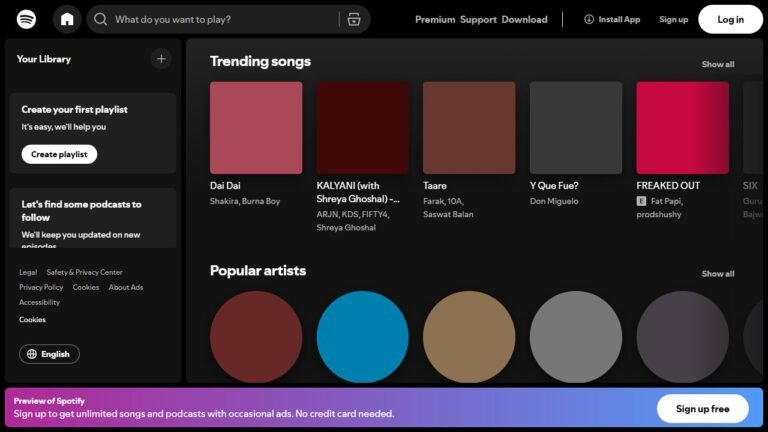Click the Sign up free button

[x=702, y=409]
